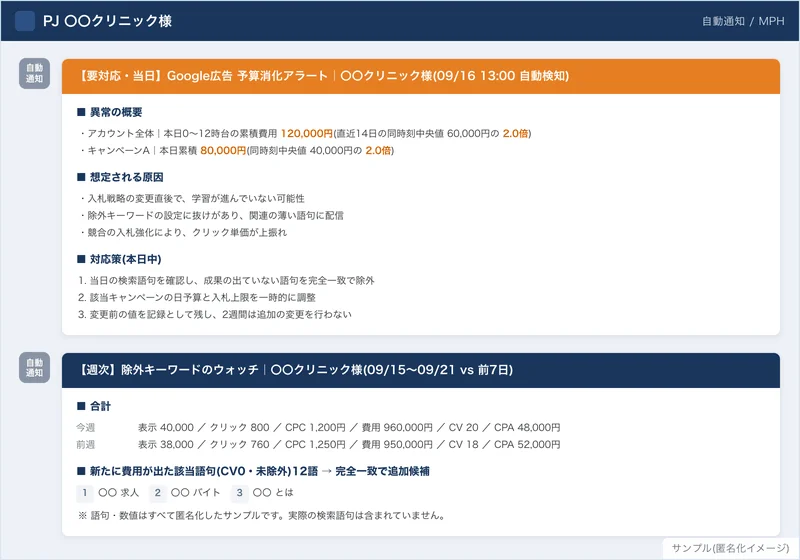
Task: Select the 〇〇 とは keyword
Action: [273, 493]
